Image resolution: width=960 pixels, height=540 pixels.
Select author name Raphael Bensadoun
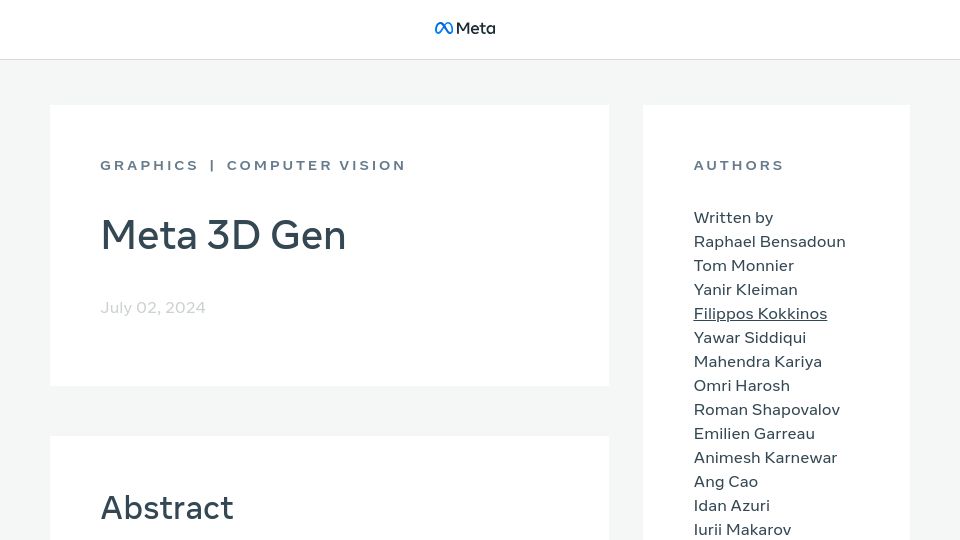(770, 242)
